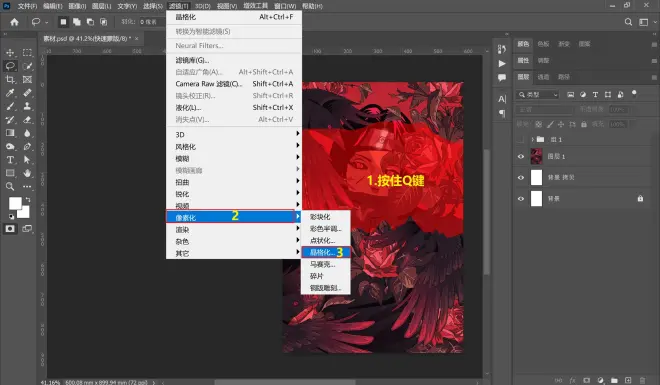This screenshot has width=660, height=385.
Task: Expand the 渲染 filter submenu
Action: coord(233,229)
